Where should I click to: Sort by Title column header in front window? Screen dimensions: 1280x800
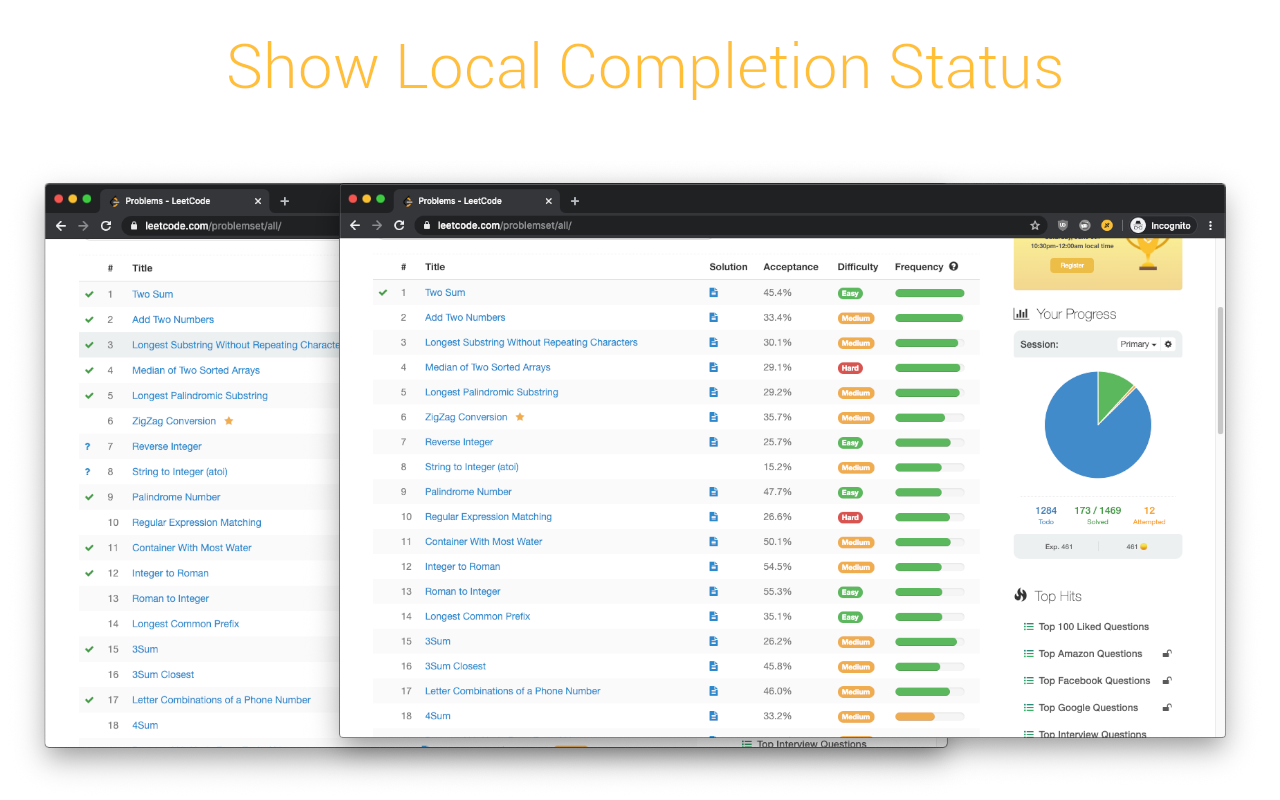(435, 267)
